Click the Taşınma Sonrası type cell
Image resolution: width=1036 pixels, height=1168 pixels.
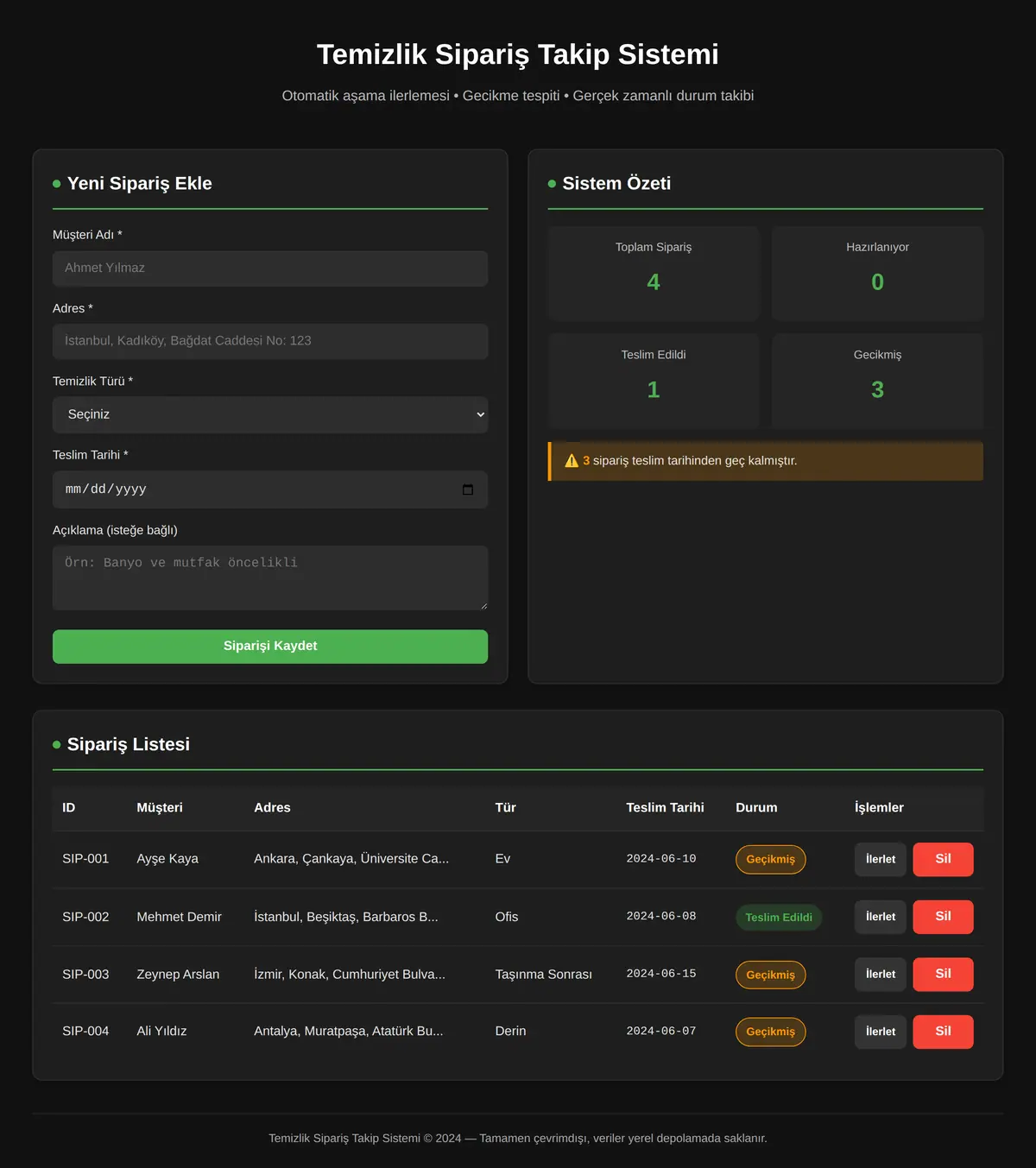coord(544,975)
